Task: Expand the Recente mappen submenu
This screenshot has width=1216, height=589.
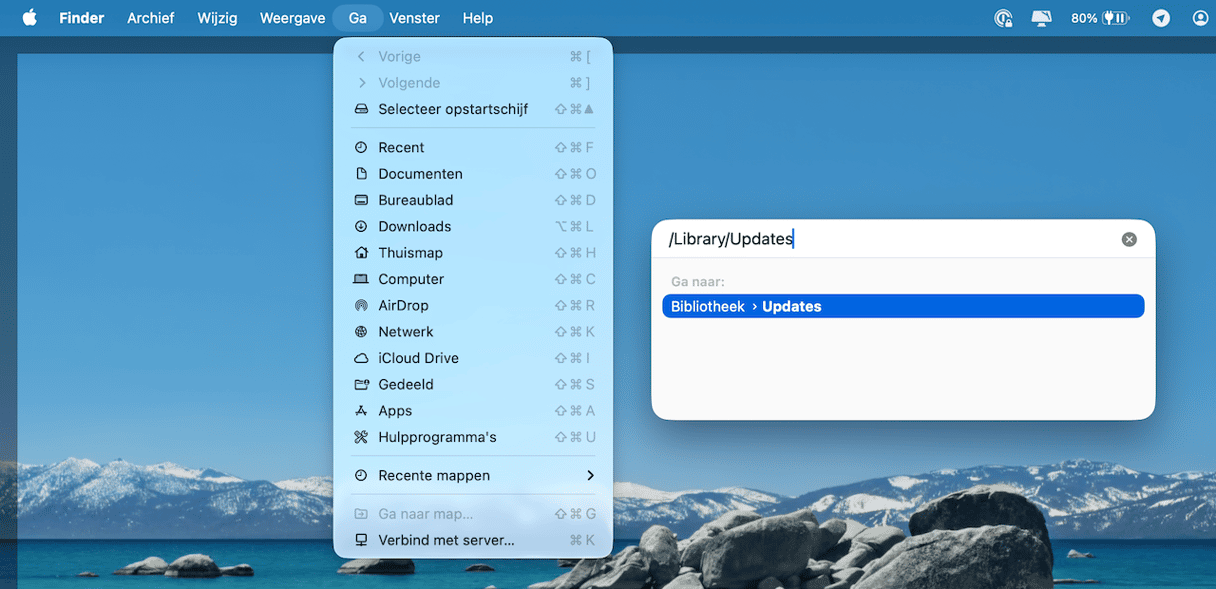Action: 590,476
